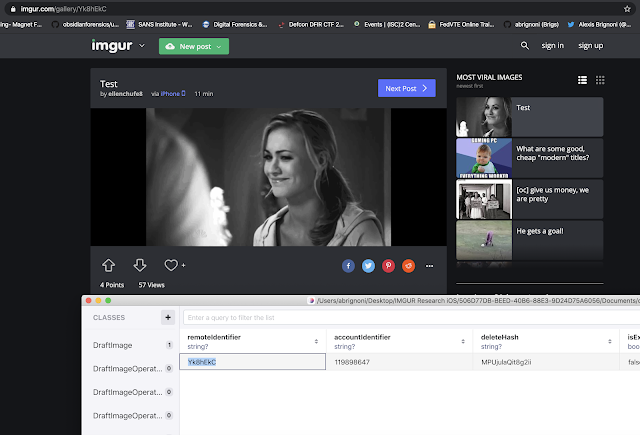Screen dimensions: 640x435
Task: Expand the dropdown arrow next to imgur logo
Action: tap(142, 45)
